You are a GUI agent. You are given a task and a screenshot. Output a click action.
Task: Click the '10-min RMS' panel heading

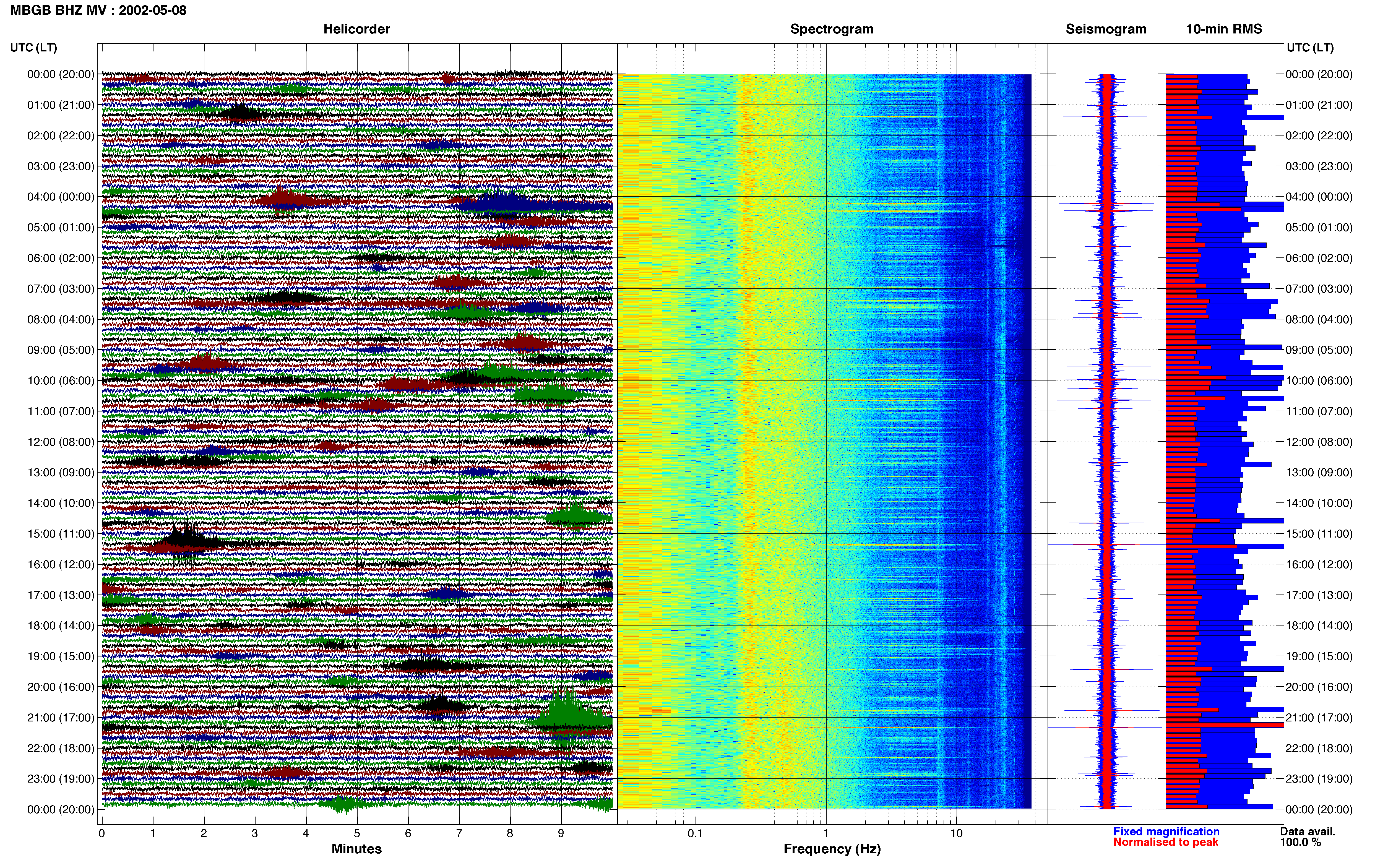1224,29
